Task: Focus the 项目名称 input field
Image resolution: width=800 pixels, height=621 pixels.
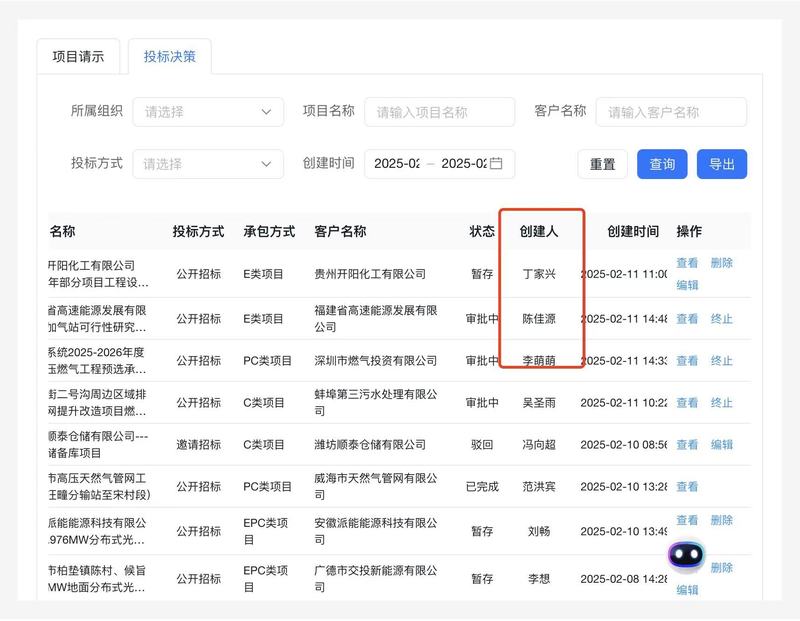Action: click(439, 112)
